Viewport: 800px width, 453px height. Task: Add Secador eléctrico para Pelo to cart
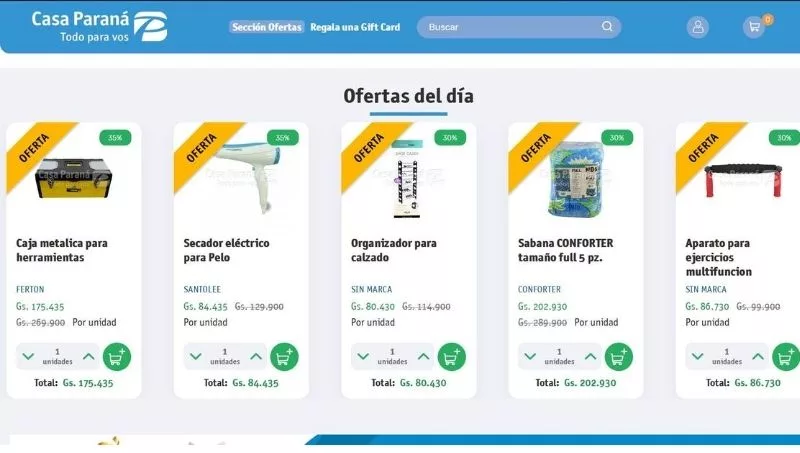tap(284, 357)
